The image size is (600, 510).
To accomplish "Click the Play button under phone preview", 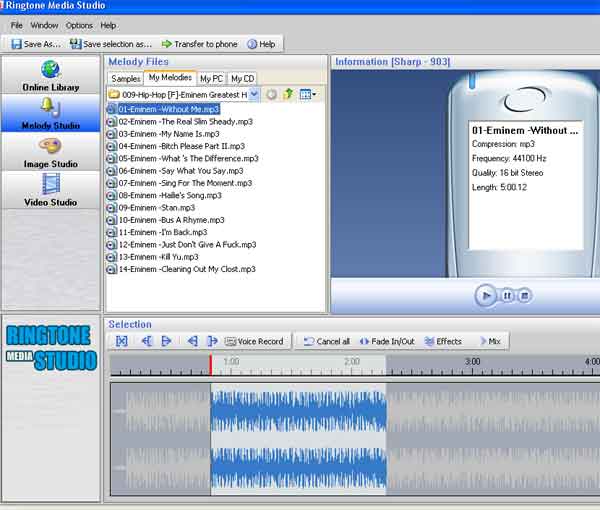I will coord(486,295).
